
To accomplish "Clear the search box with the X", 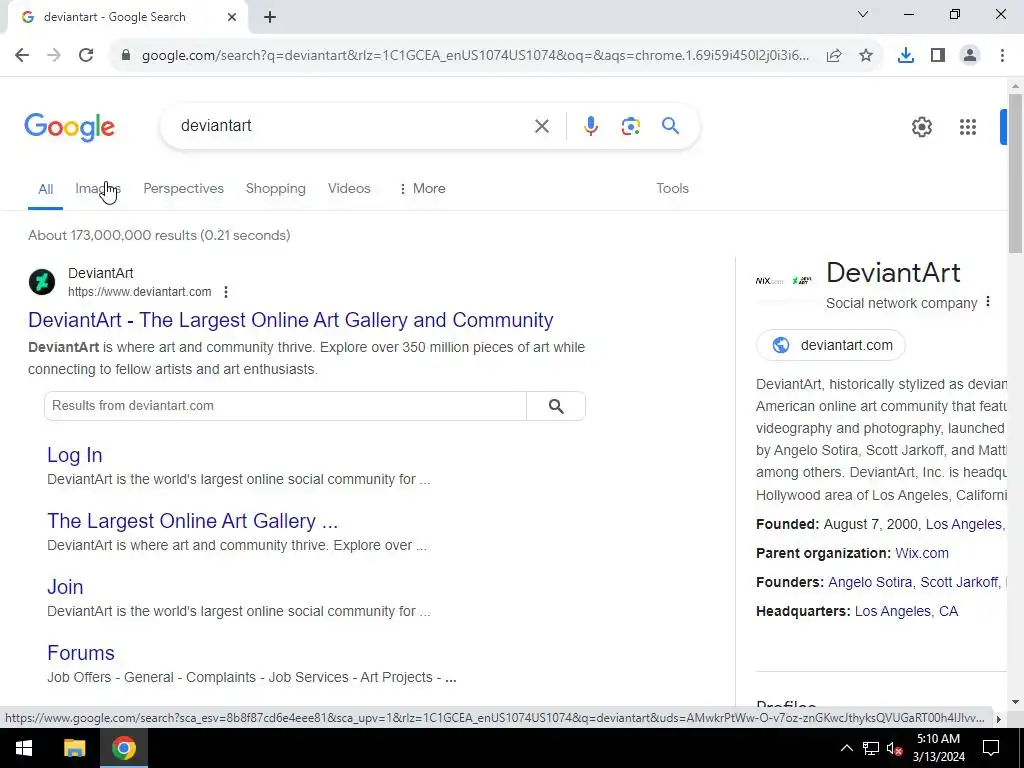I will pos(541,126).
